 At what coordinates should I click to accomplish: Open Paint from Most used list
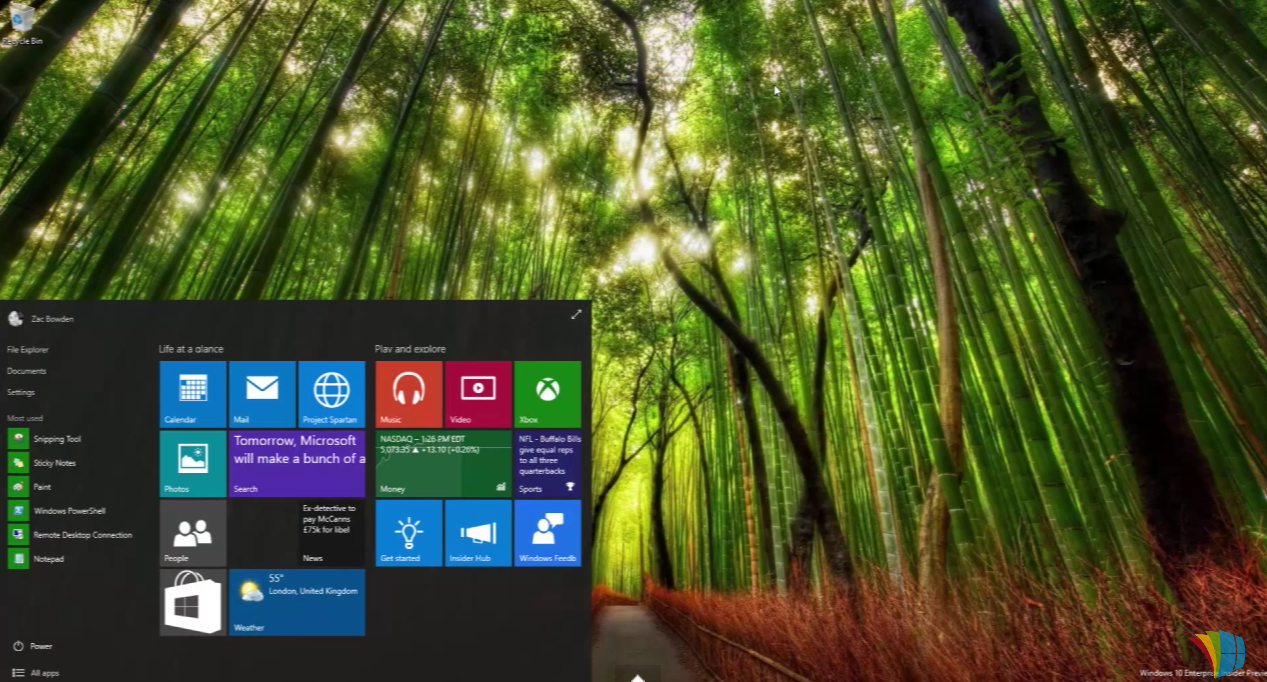43,486
